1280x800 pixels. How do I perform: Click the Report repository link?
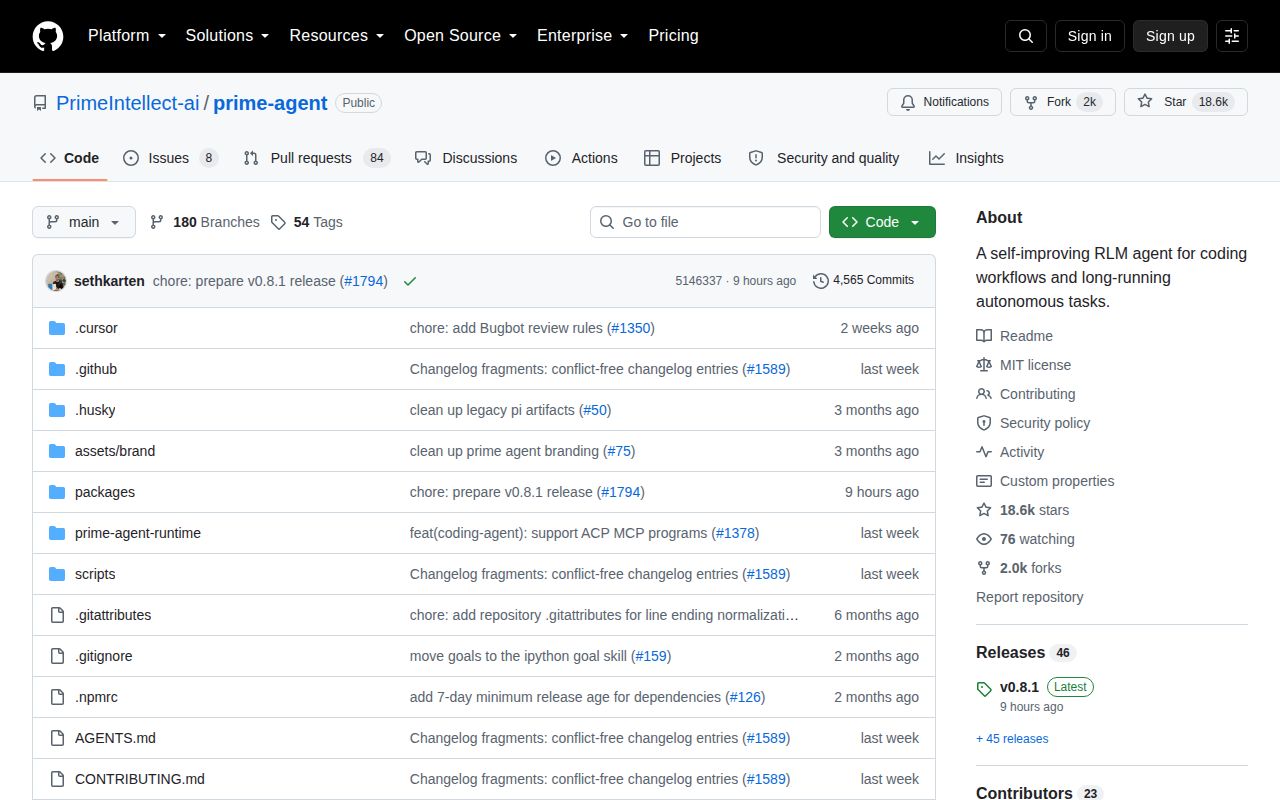[x=1029, y=597]
